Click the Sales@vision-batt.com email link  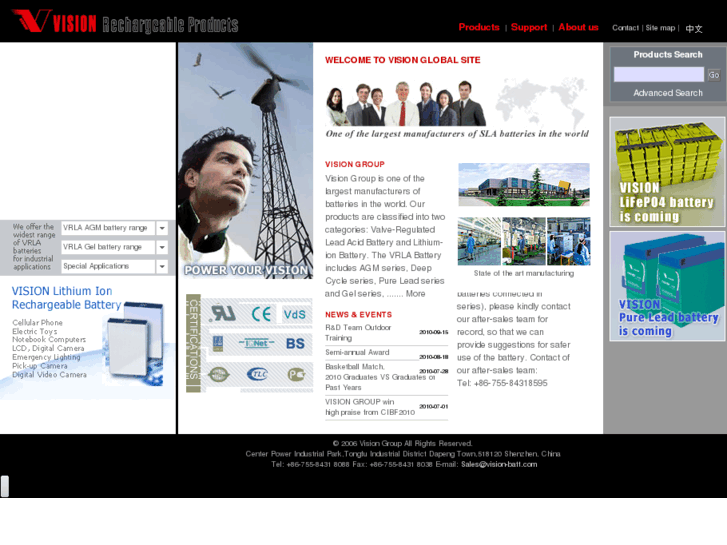(x=499, y=464)
